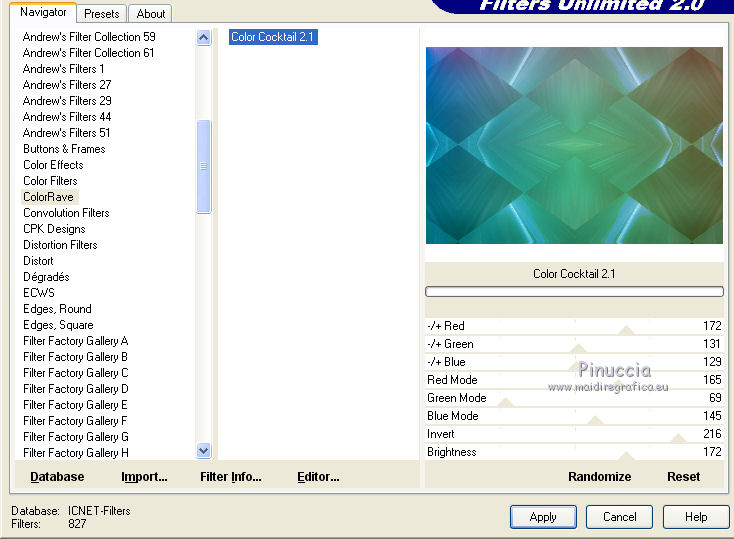Select Andrew's Filter Collection 61
Image resolution: width=734 pixels, height=539 pixels.
click(x=88, y=53)
